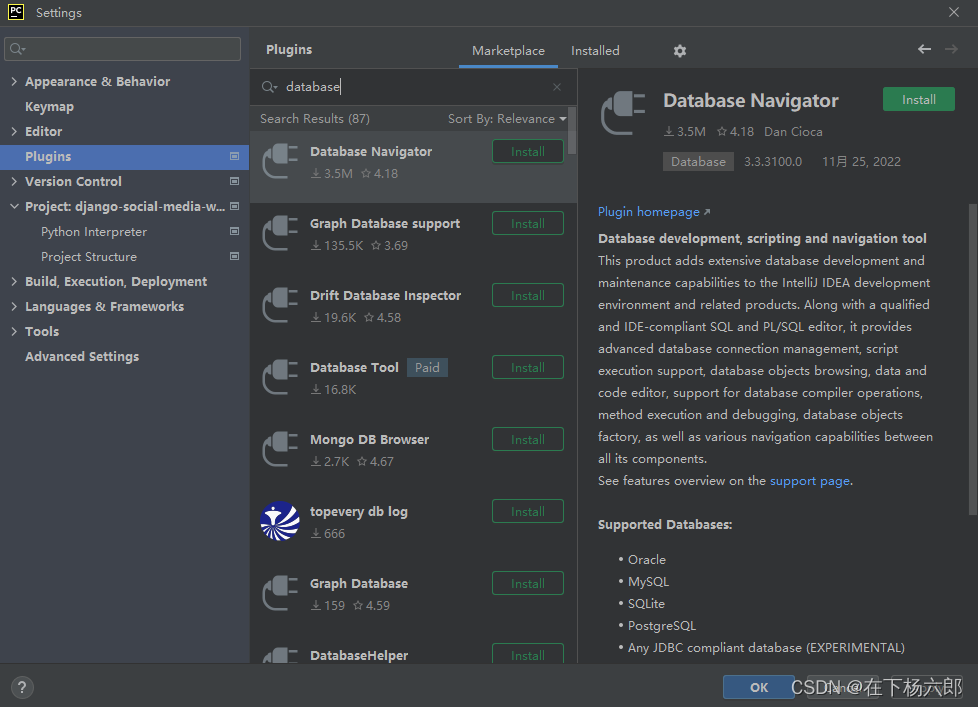
Task: Click the forward navigation arrow
Action: pos(951,49)
